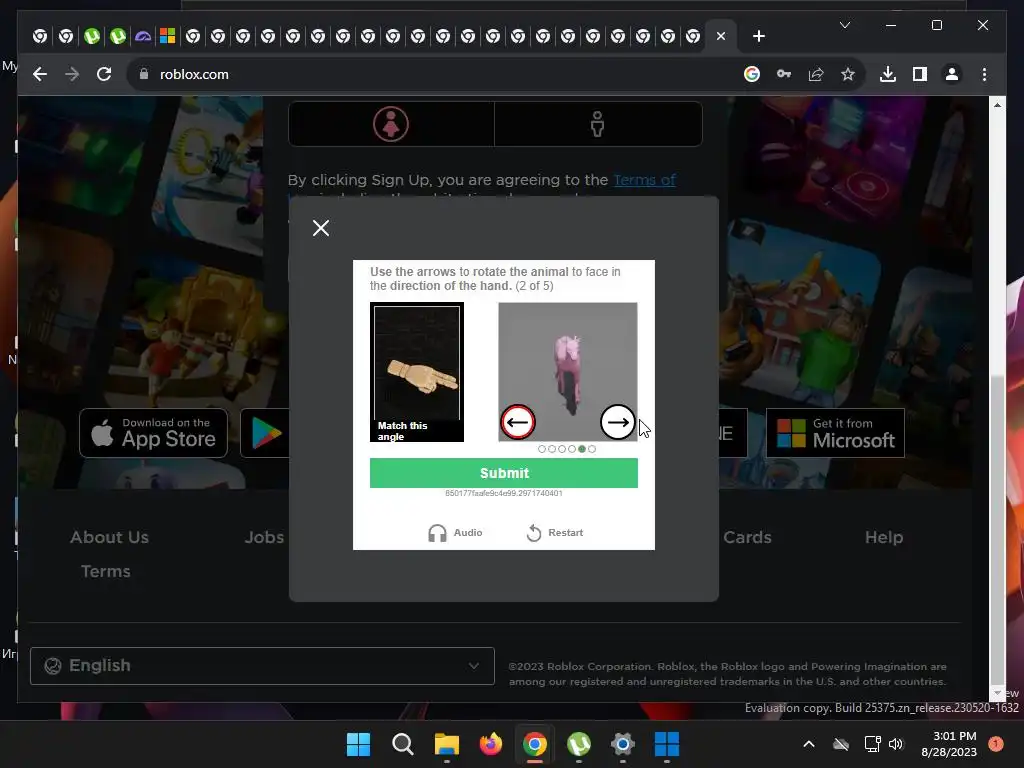Open Firefox from the taskbar
1024x768 pixels.
pos(490,744)
